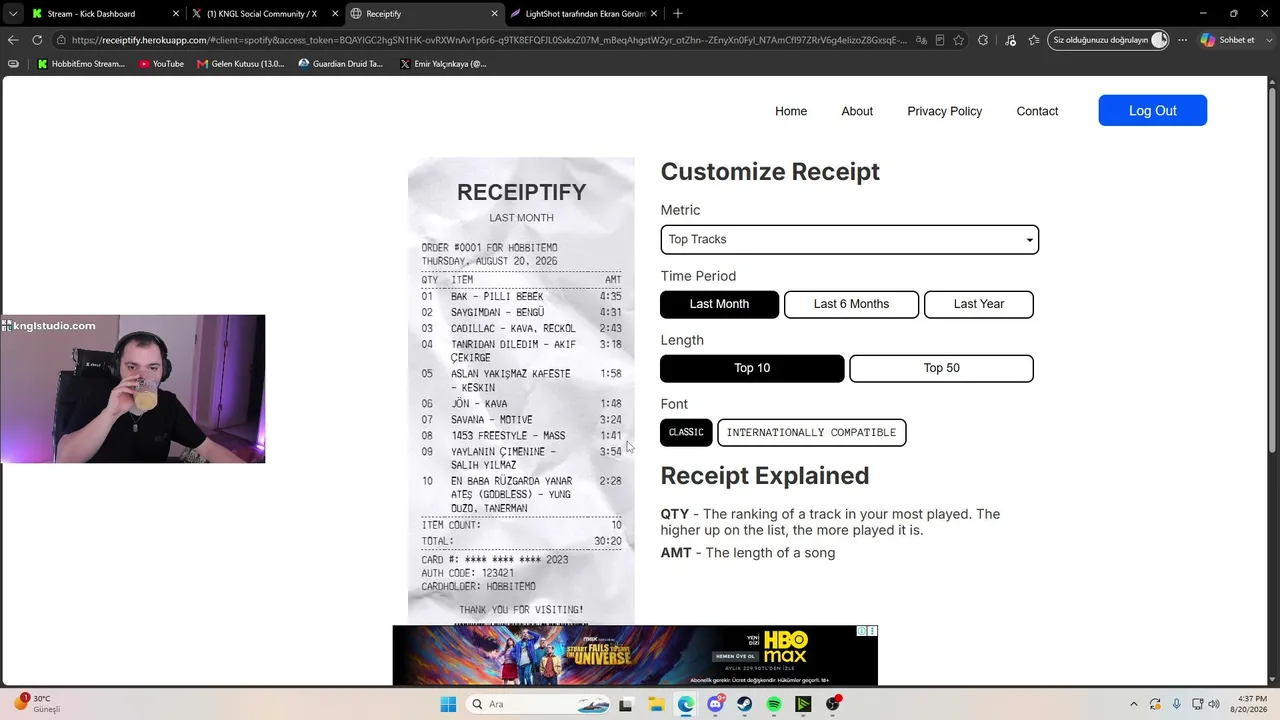
Task: Open the media control music icon
Action: (x=1009, y=40)
